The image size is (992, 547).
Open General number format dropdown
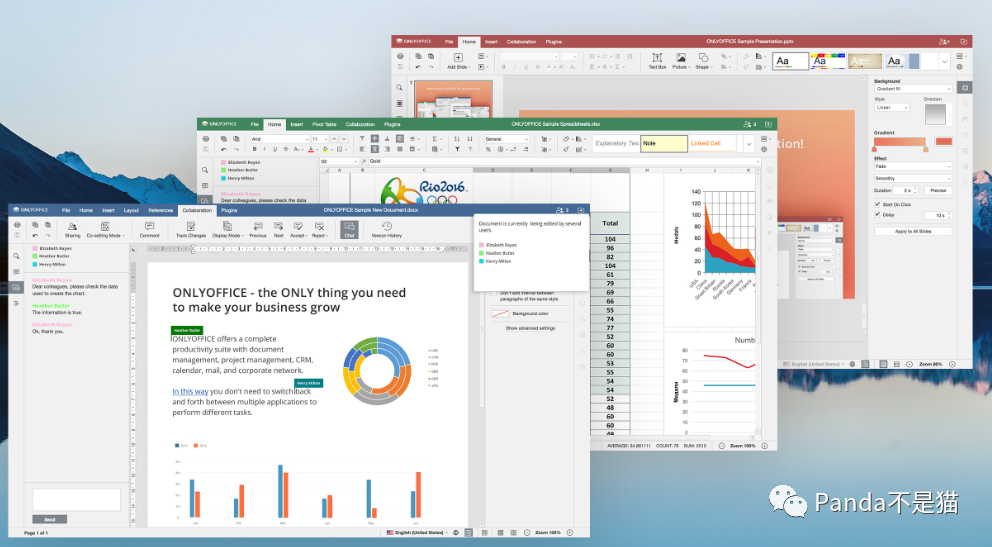pos(506,138)
